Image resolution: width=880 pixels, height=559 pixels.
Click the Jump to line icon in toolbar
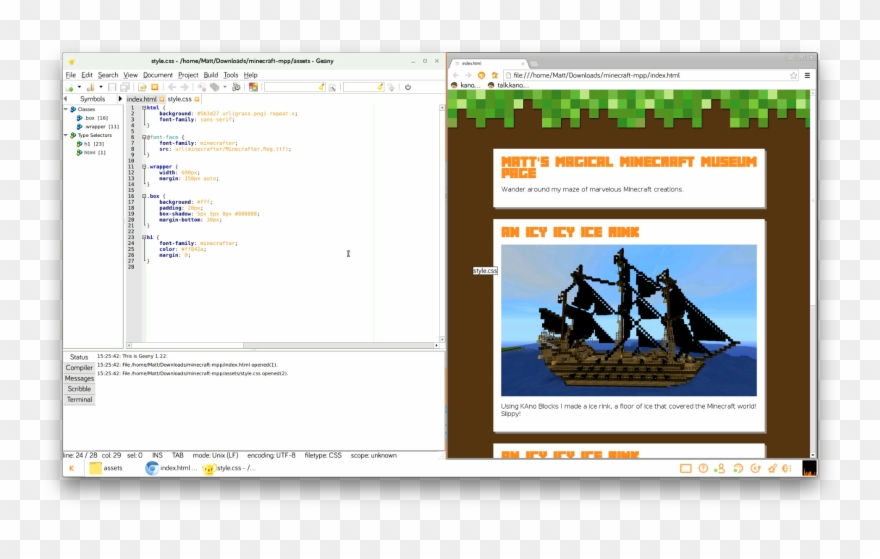coord(391,88)
